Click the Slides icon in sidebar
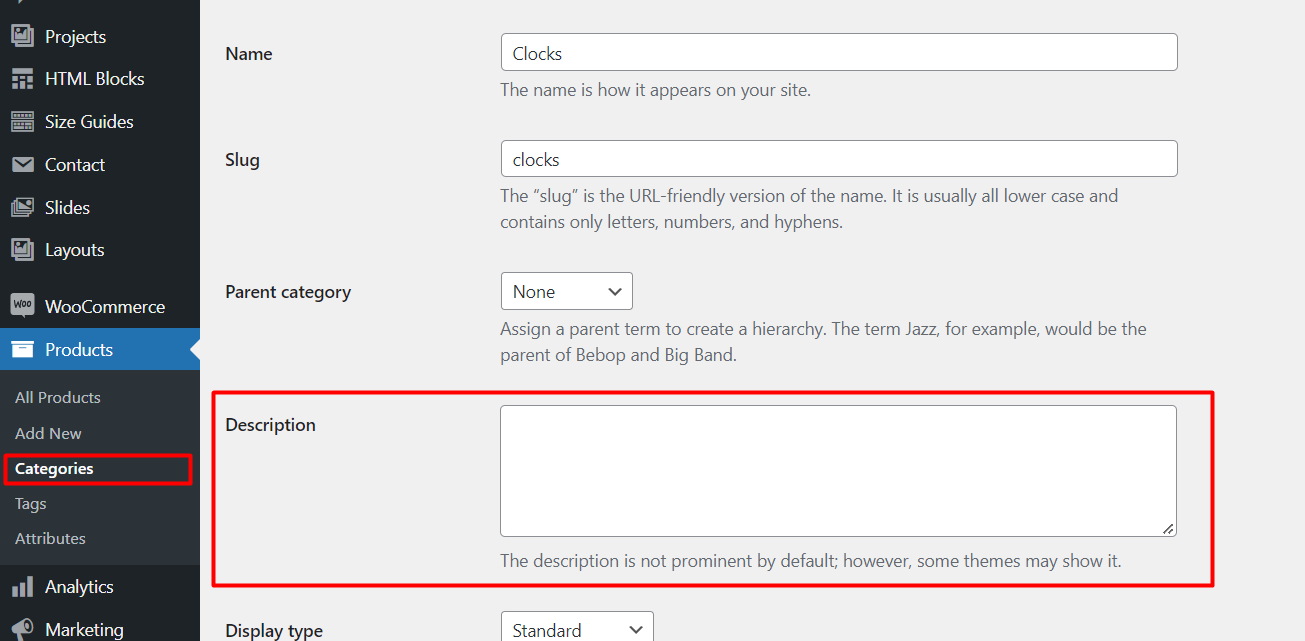 click(x=22, y=208)
